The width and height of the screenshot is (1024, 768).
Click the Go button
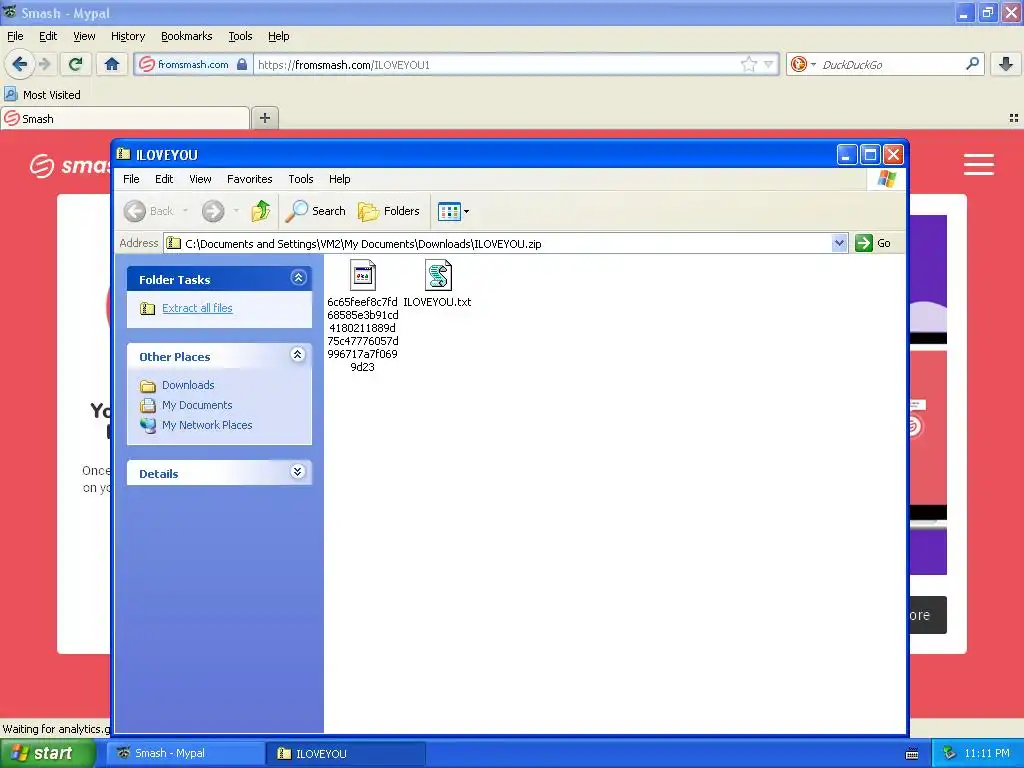(873, 243)
